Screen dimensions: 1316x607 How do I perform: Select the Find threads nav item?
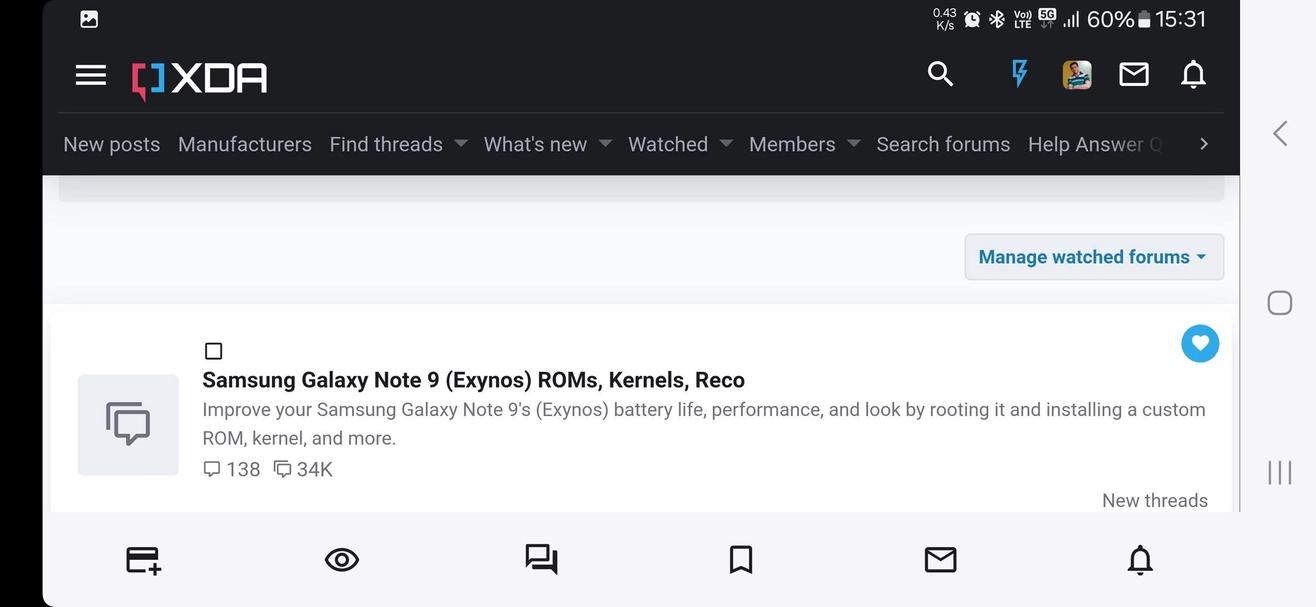point(386,144)
